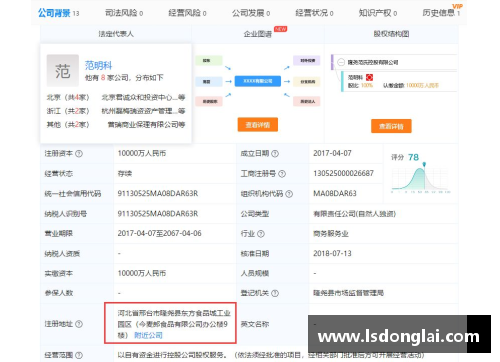This screenshot has width=500, height=362.
Task: Collapse the shareholder tree minus icon
Action: point(341,62)
